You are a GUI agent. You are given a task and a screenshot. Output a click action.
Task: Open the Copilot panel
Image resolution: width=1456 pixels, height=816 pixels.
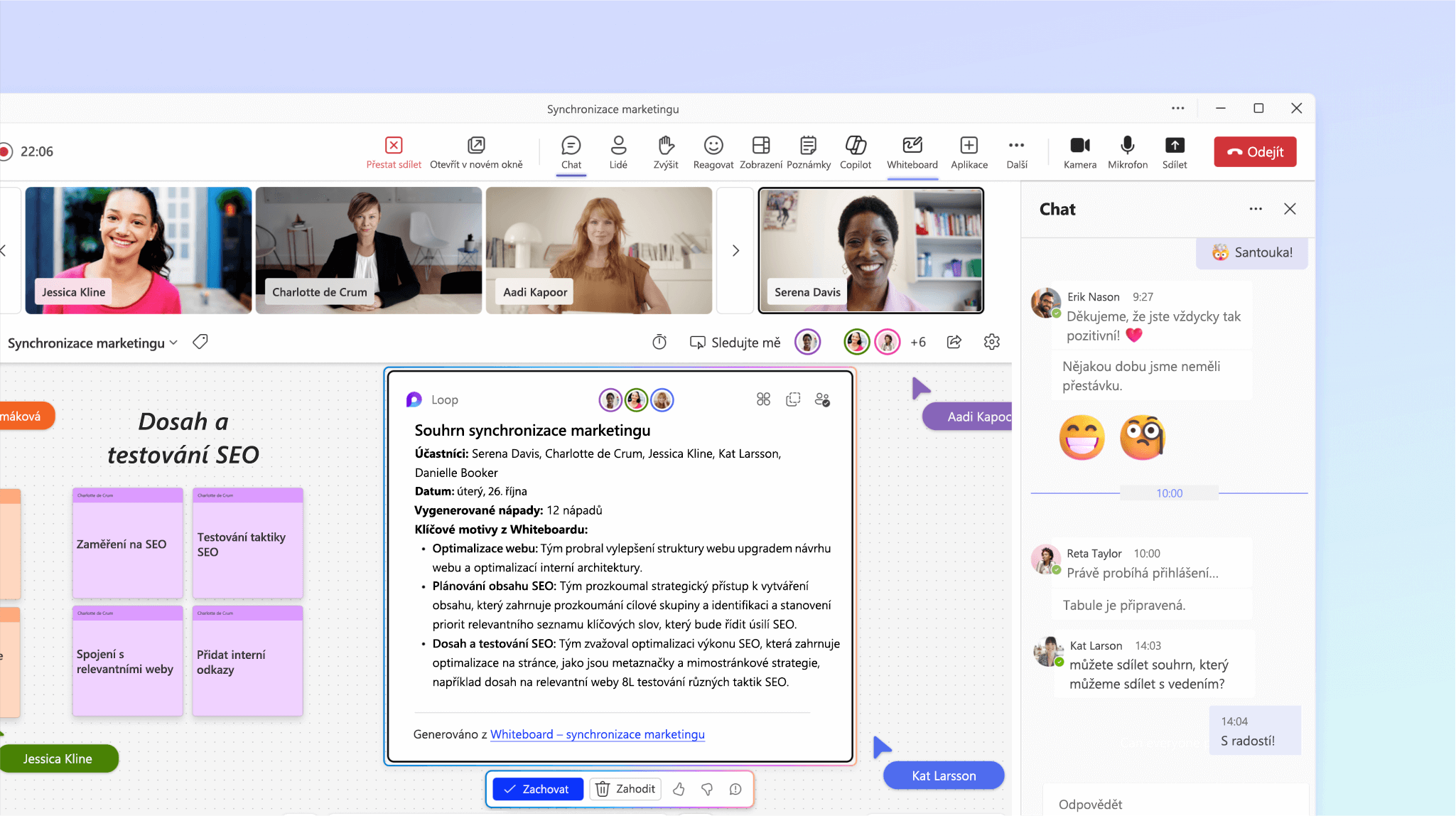(856, 151)
